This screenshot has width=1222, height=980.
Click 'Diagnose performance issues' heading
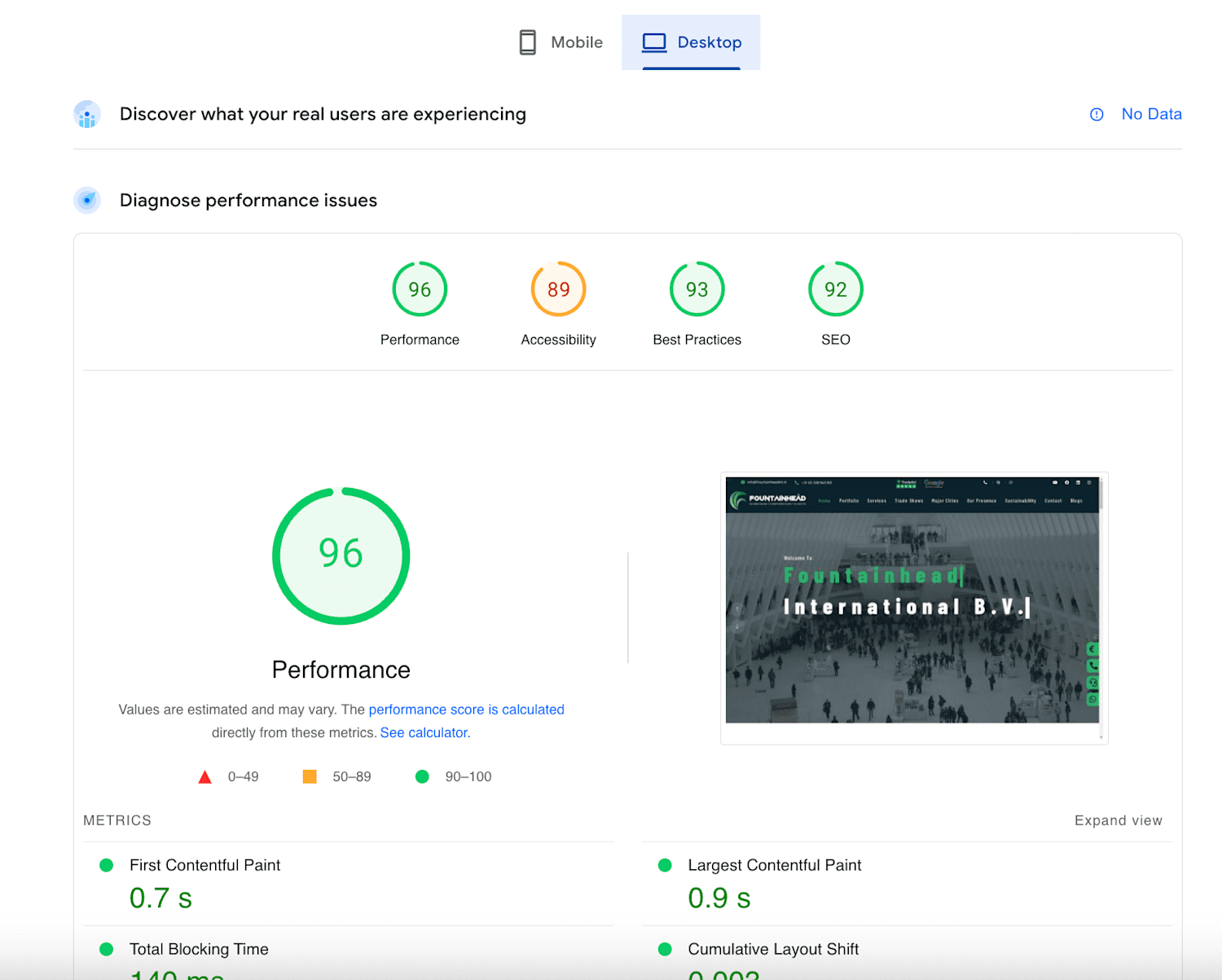pyautogui.click(x=248, y=200)
